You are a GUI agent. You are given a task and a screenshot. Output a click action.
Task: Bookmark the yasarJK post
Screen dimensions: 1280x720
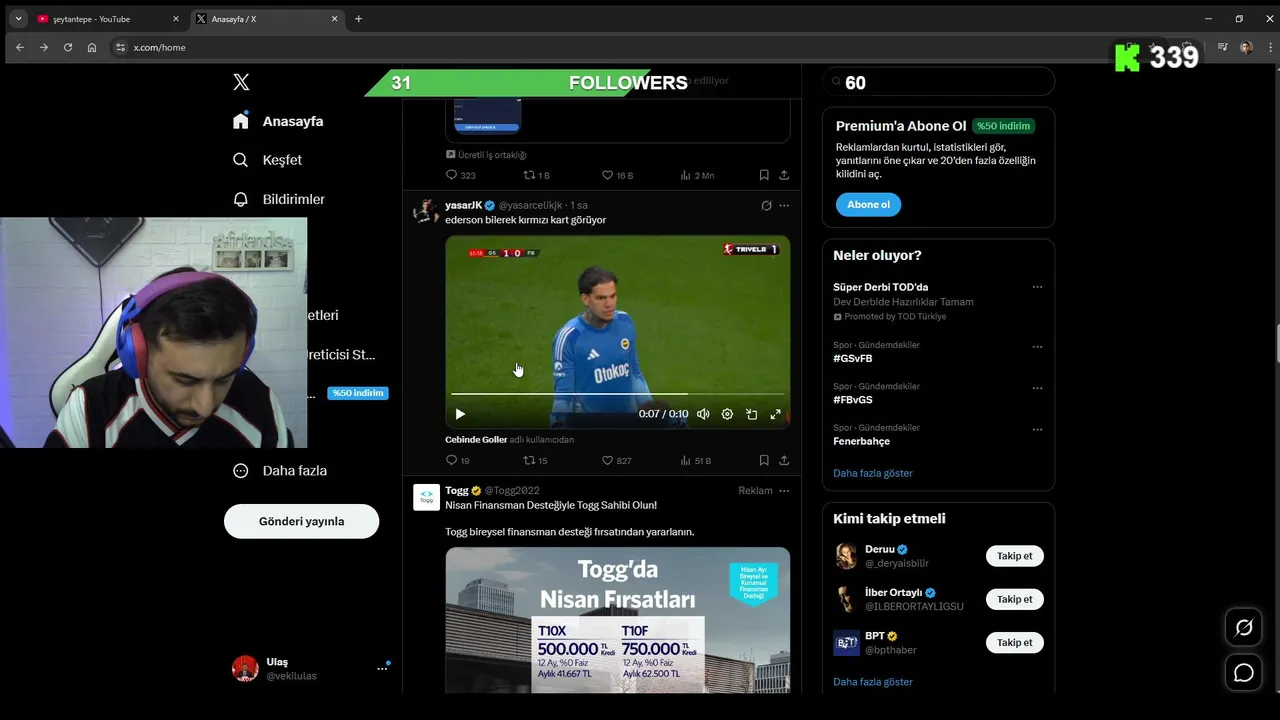(764, 461)
